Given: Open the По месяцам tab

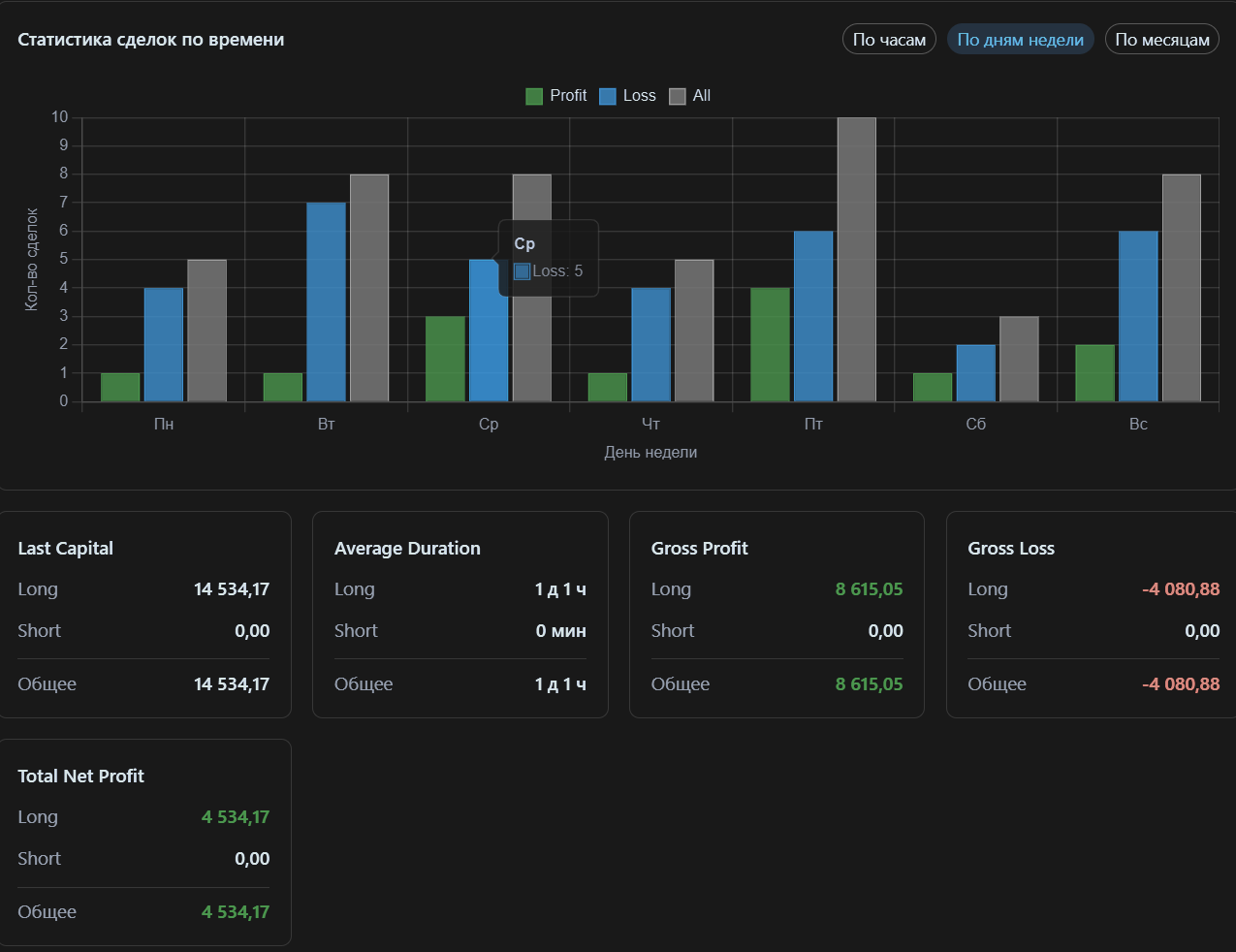Looking at the screenshot, I should pos(1162,40).
